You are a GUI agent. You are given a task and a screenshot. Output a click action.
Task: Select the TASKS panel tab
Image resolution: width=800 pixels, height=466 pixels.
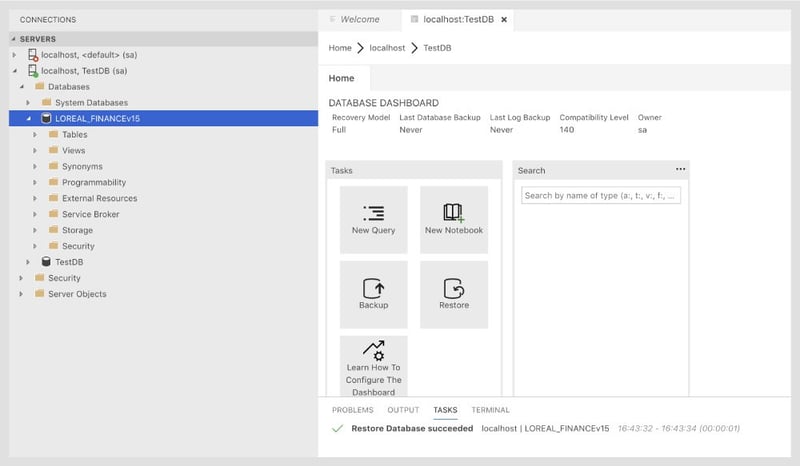click(x=445, y=410)
